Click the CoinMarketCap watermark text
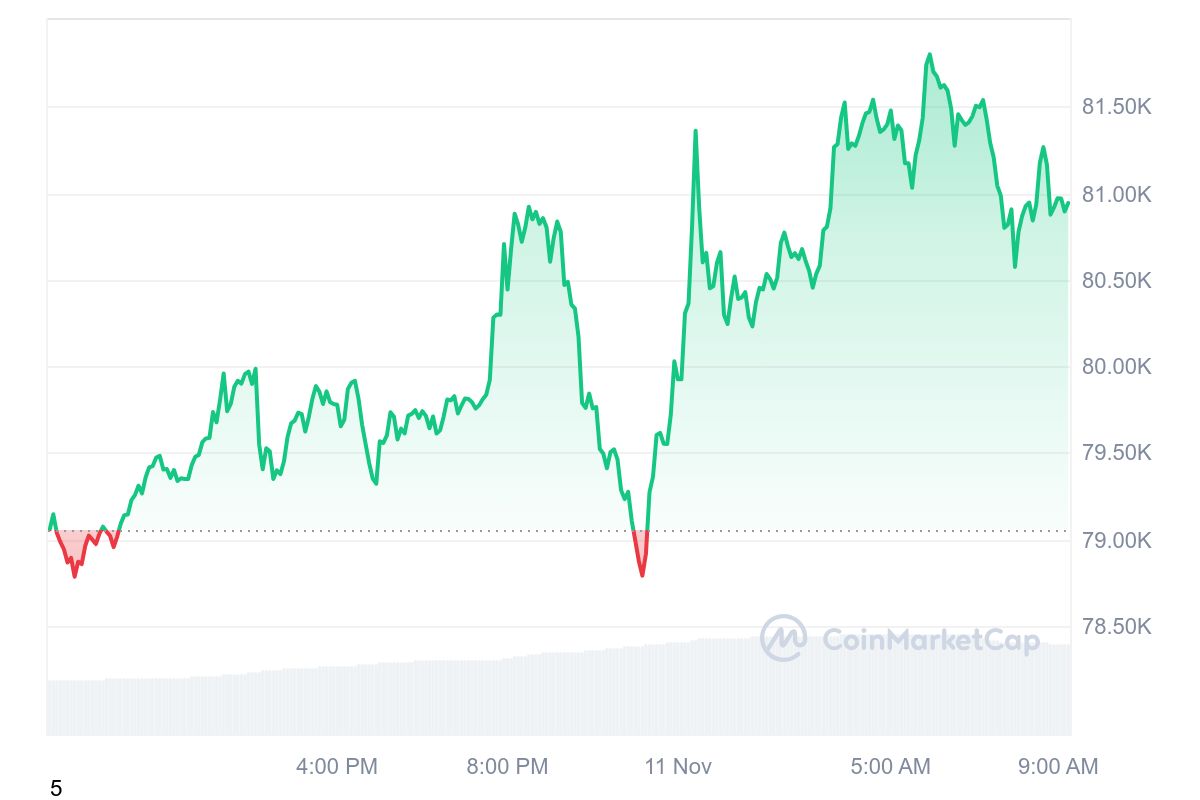Screen dimensions: 1200x800 click(930, 640)
